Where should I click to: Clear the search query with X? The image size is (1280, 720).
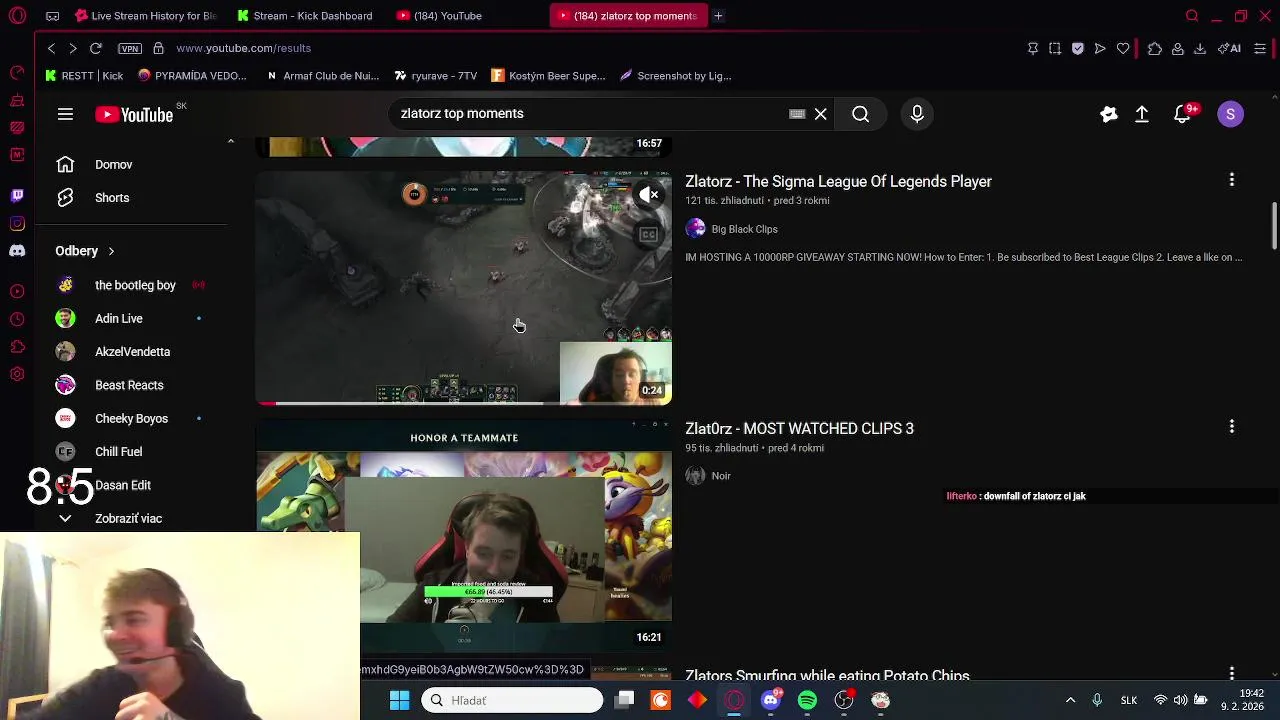[820, 114]
